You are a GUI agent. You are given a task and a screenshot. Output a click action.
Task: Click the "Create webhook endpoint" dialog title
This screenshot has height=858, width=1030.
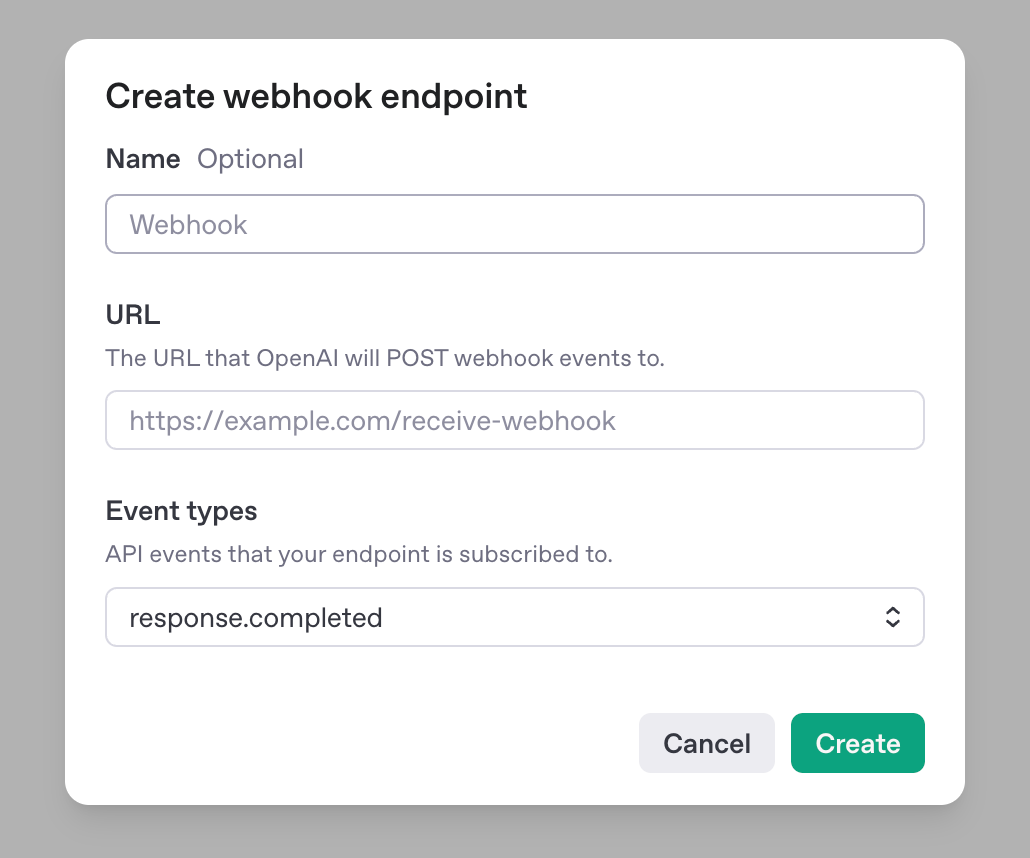click(316, 97)
